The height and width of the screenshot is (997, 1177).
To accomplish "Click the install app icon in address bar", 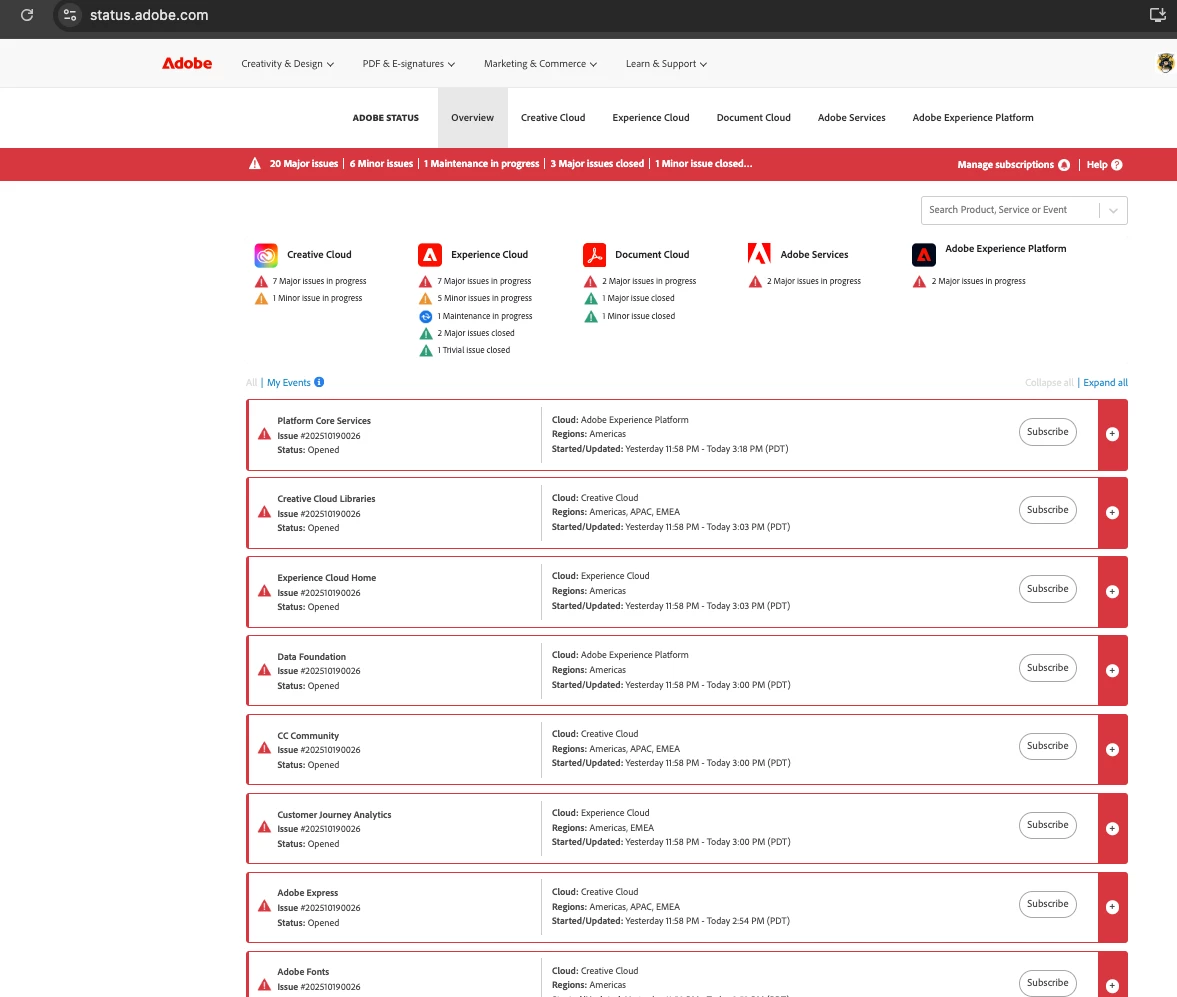I will 1157,15.
